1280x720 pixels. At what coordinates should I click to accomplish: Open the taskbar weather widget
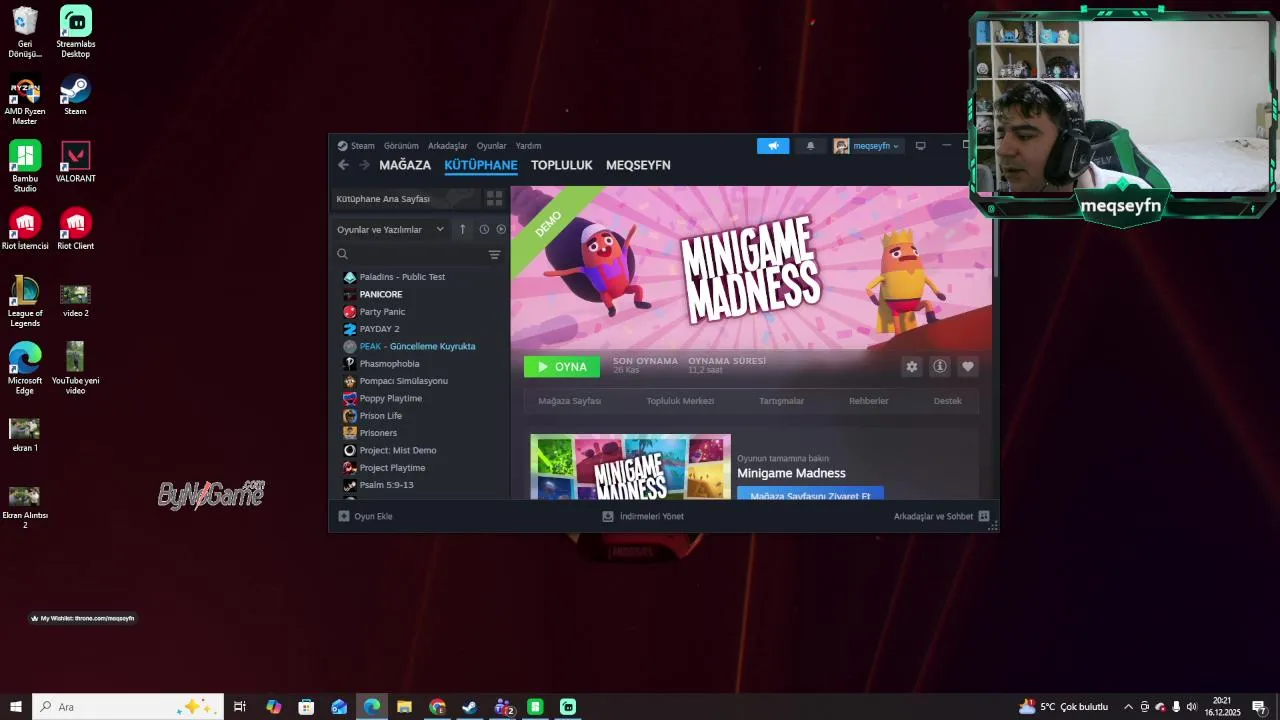(1064, 707)
